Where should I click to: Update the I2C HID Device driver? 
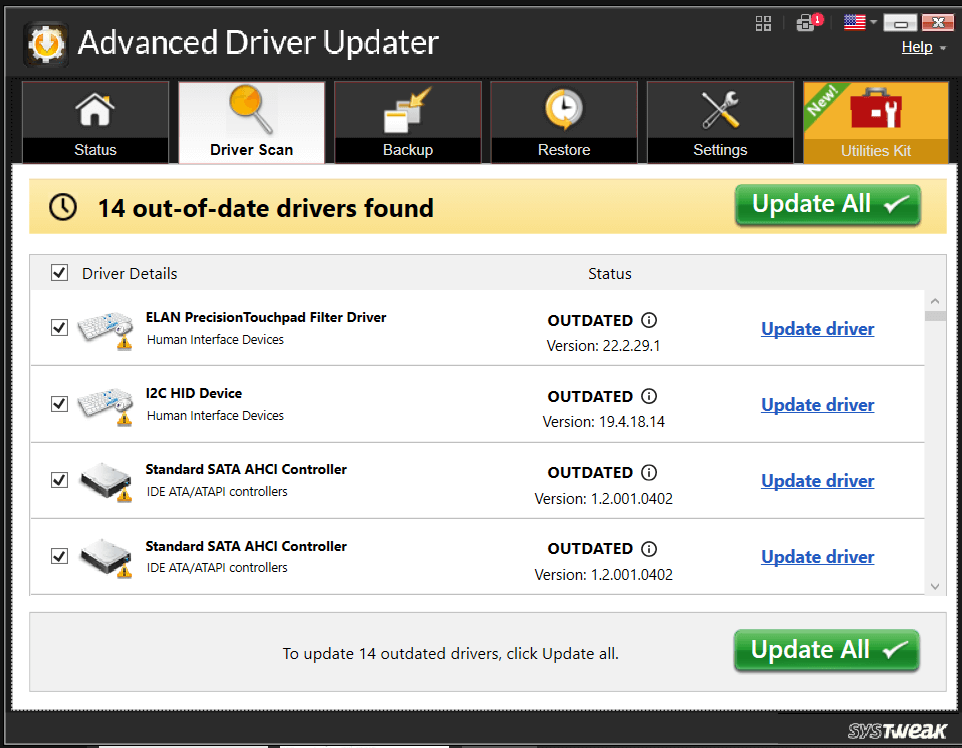click(817, 404)
